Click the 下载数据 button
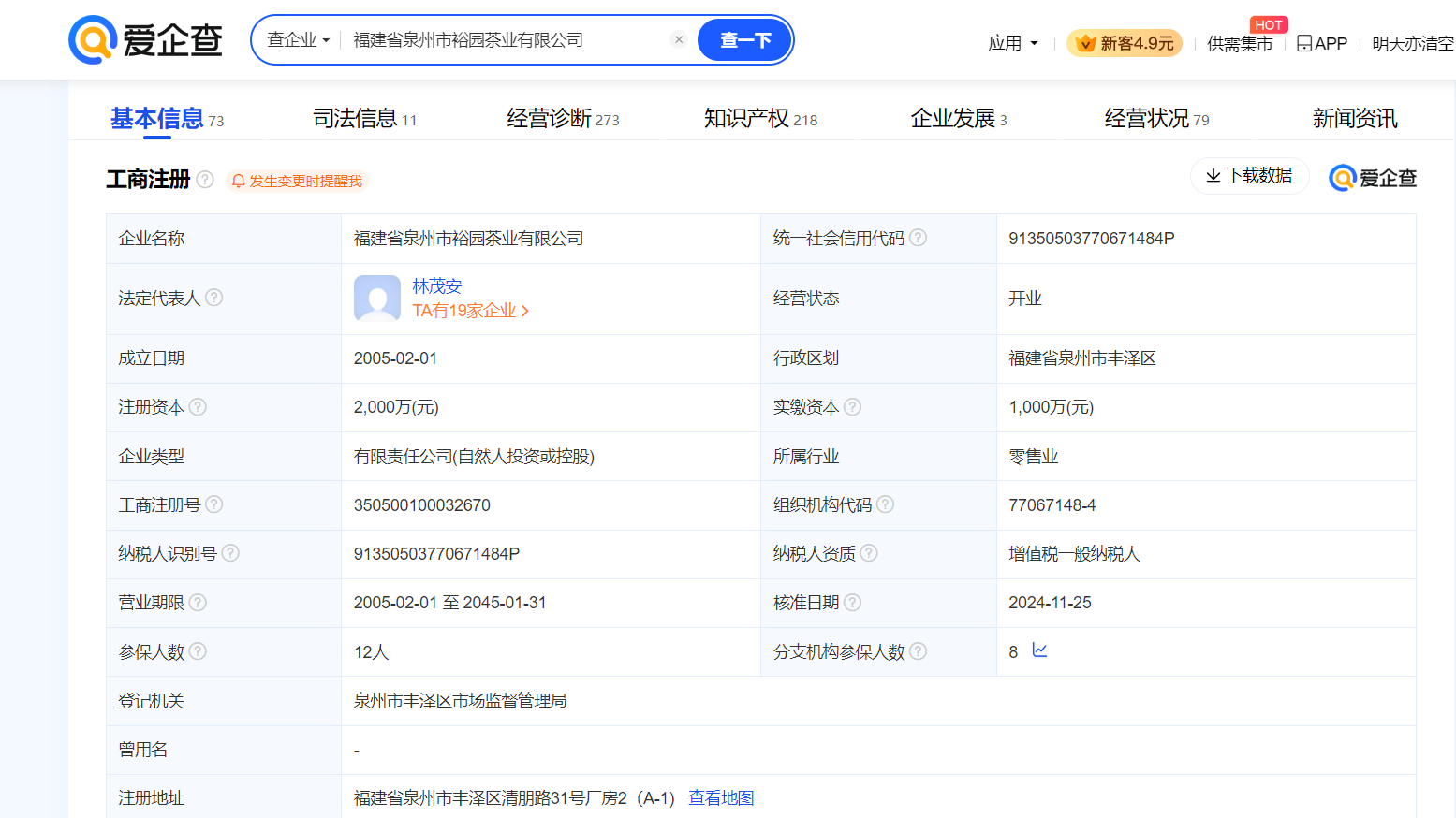 1249,176
